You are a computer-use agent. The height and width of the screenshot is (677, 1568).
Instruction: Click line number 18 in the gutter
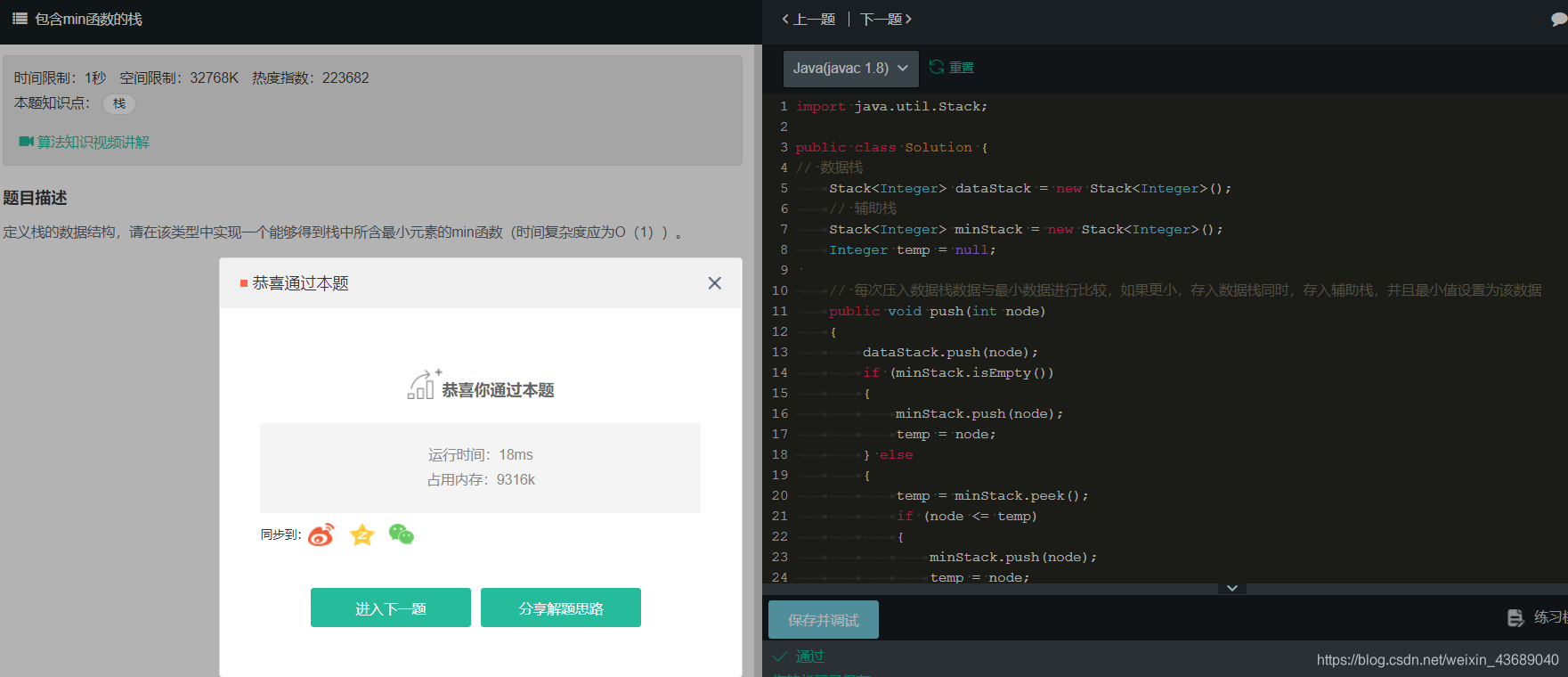pos(780,454)
